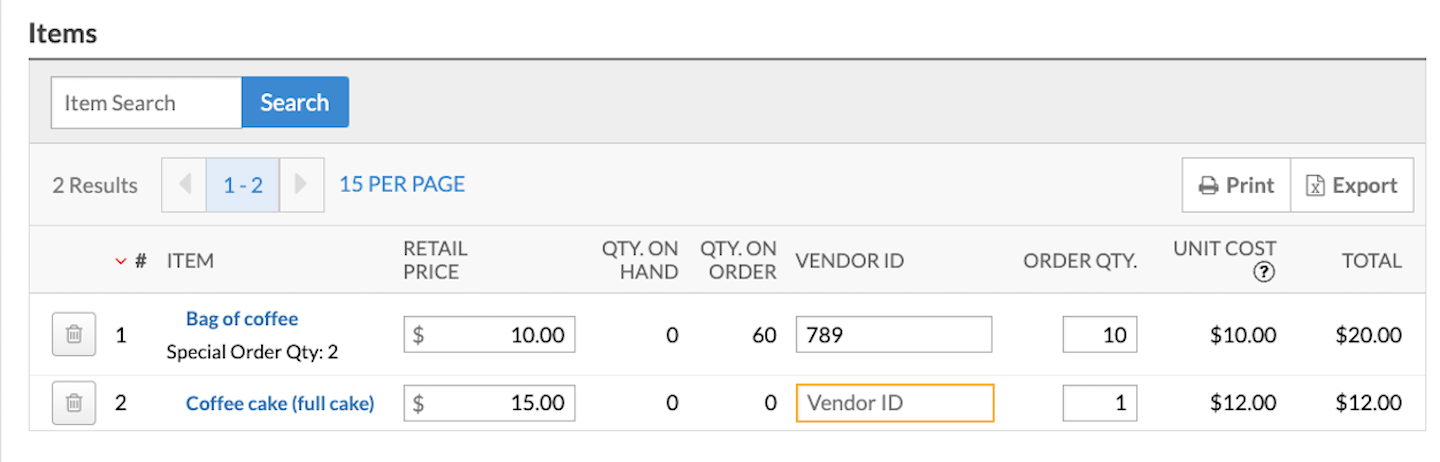Toggle sort order on the # column
This screenshot has height=462, width=1440.
(121, 261)
